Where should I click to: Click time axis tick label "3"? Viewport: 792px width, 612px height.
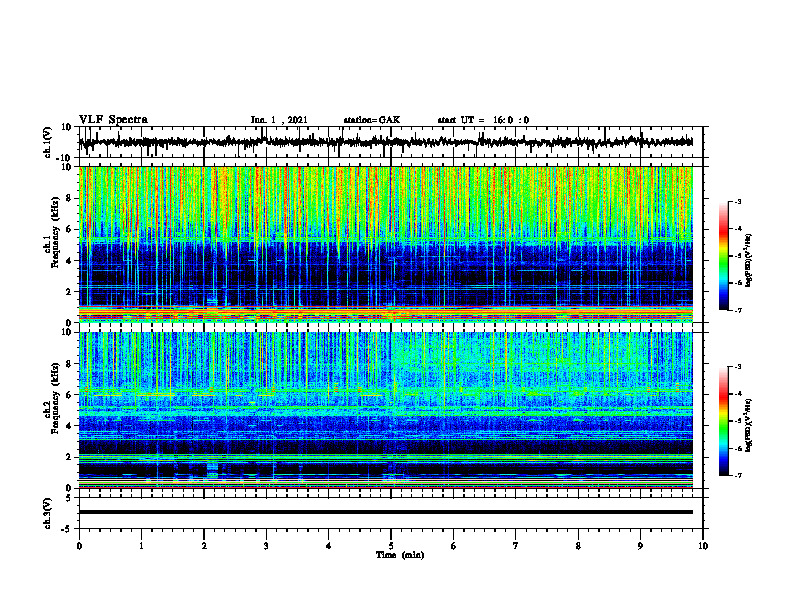click(266, 546)
